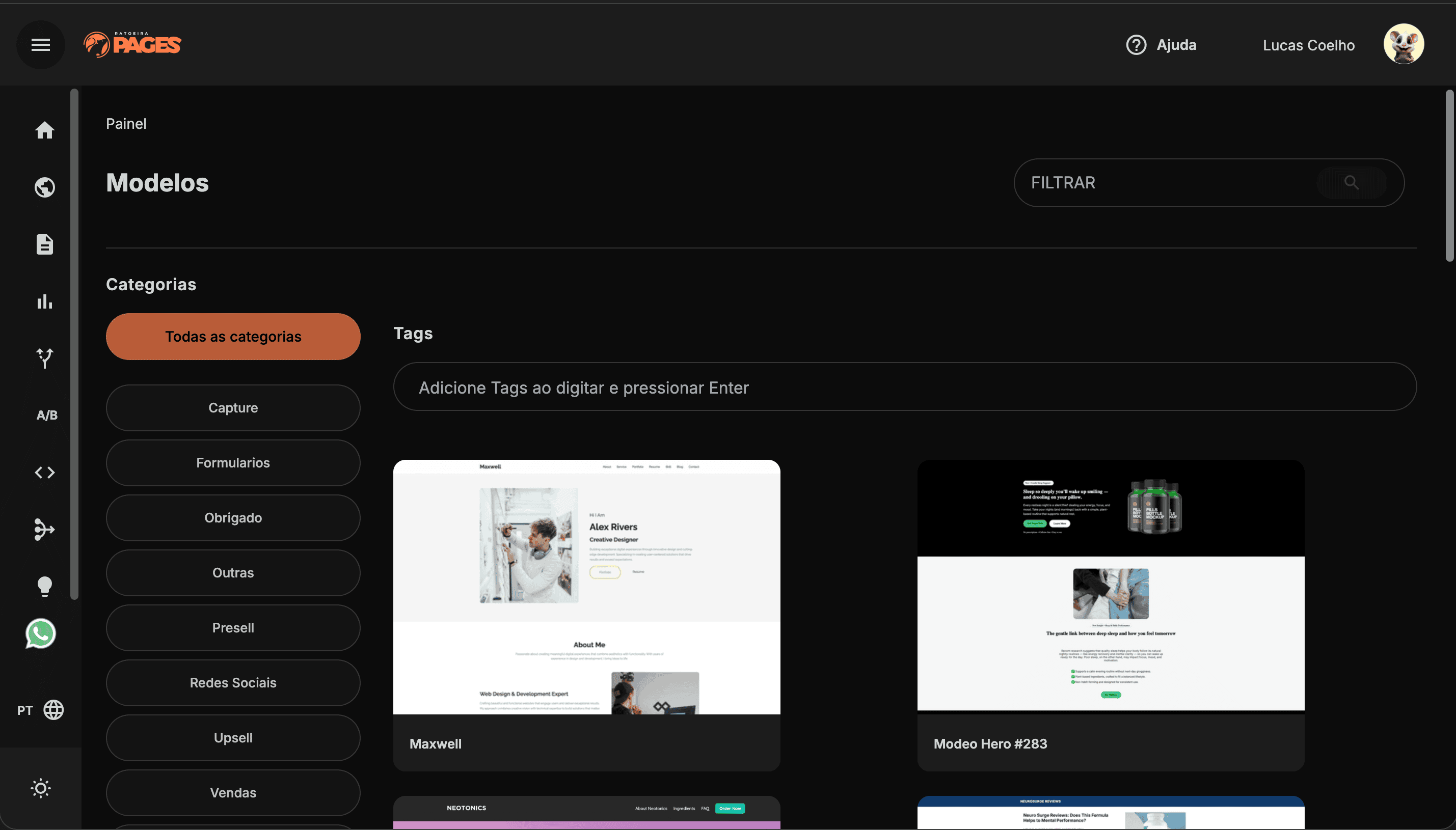Open Ajuda help icon
1456x830 pixels.
(x=1136, y=44)
